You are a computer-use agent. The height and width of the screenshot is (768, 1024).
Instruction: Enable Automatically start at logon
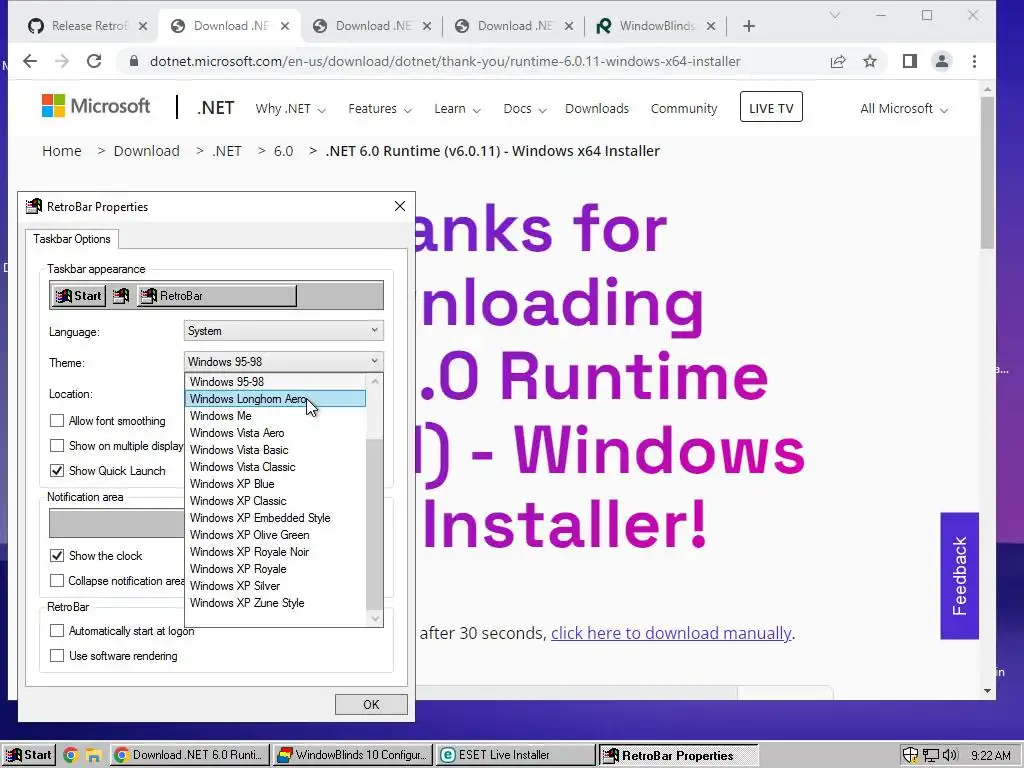pos(57,631)
